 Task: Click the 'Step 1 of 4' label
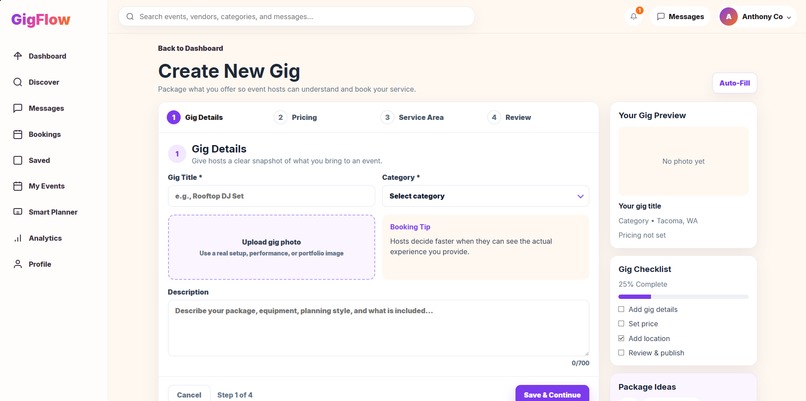[235, 395]
